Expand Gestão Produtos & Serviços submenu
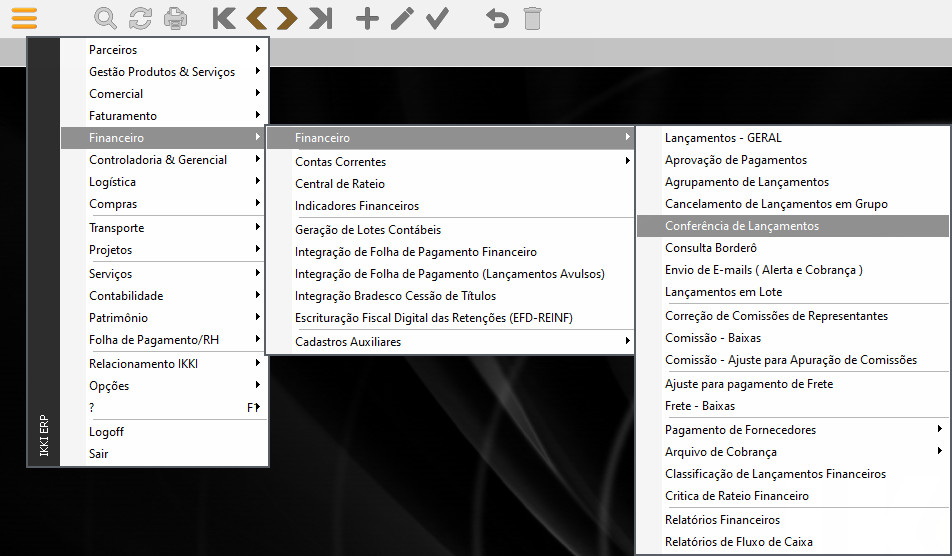This screenshot has width=952, height=556. pos(164,72)
